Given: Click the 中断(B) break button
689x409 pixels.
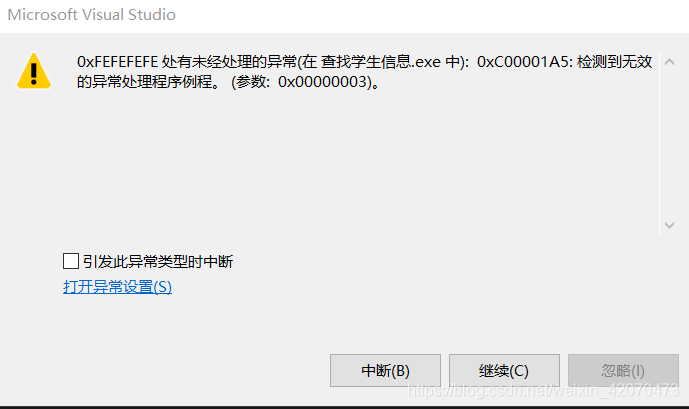Looking at the screenshot, I should (x=385, y=370).
